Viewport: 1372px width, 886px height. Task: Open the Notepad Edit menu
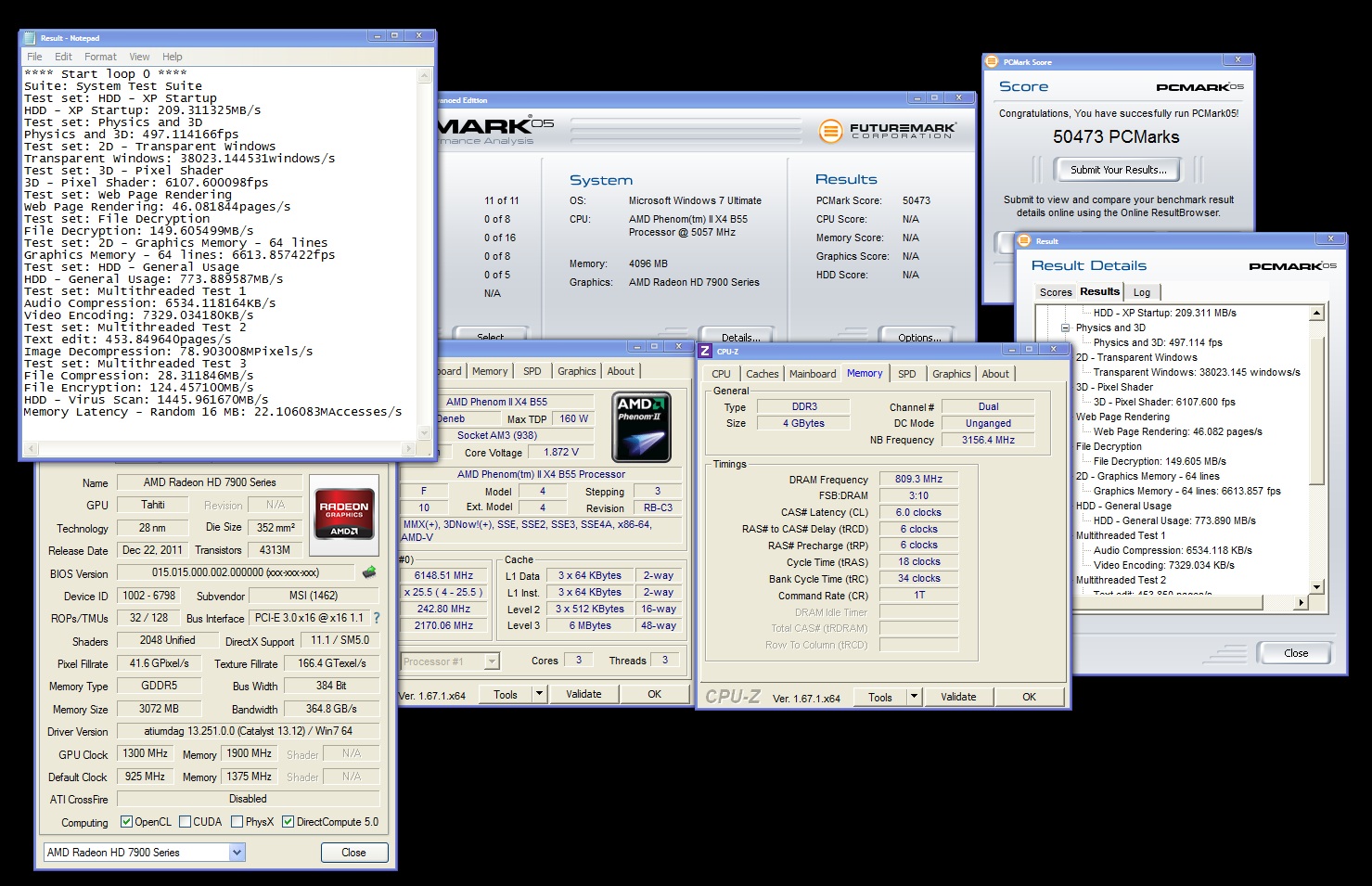pos(63,57)
